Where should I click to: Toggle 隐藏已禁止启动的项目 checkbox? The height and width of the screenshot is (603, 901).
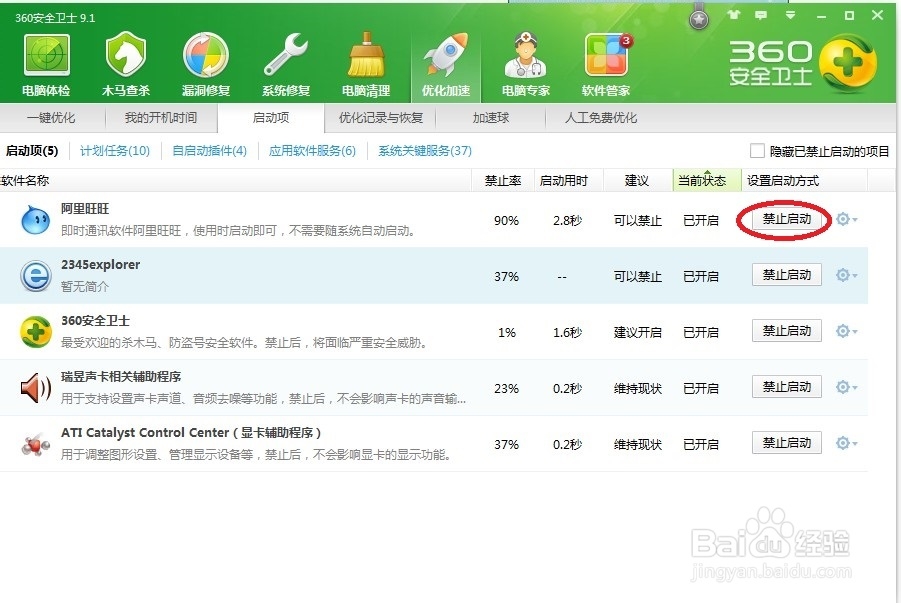click(757, 151)
